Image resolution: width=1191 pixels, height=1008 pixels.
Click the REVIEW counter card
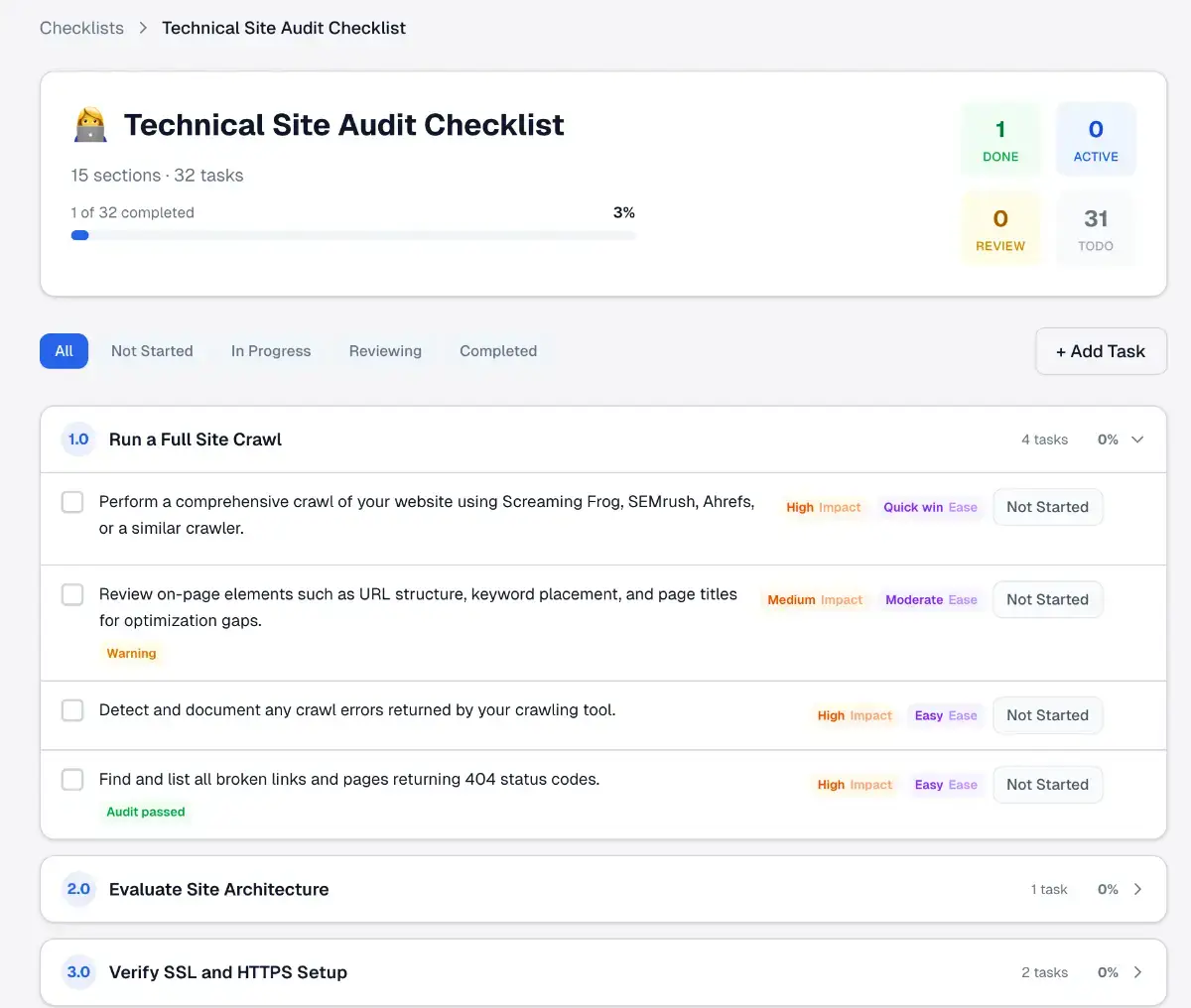click(x=999, y=227)
